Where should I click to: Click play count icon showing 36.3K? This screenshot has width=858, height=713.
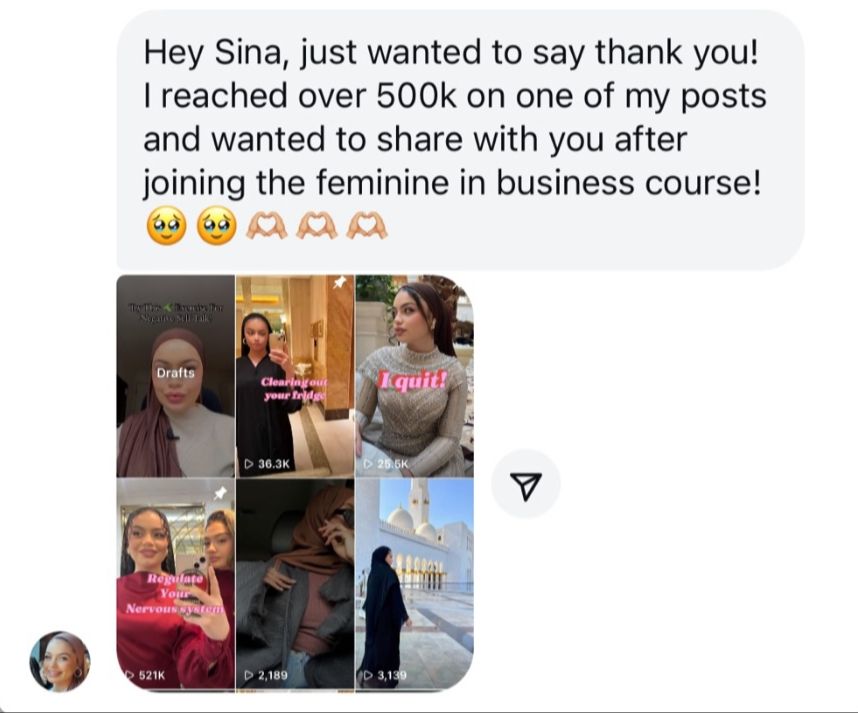click(x=250, y=464)
